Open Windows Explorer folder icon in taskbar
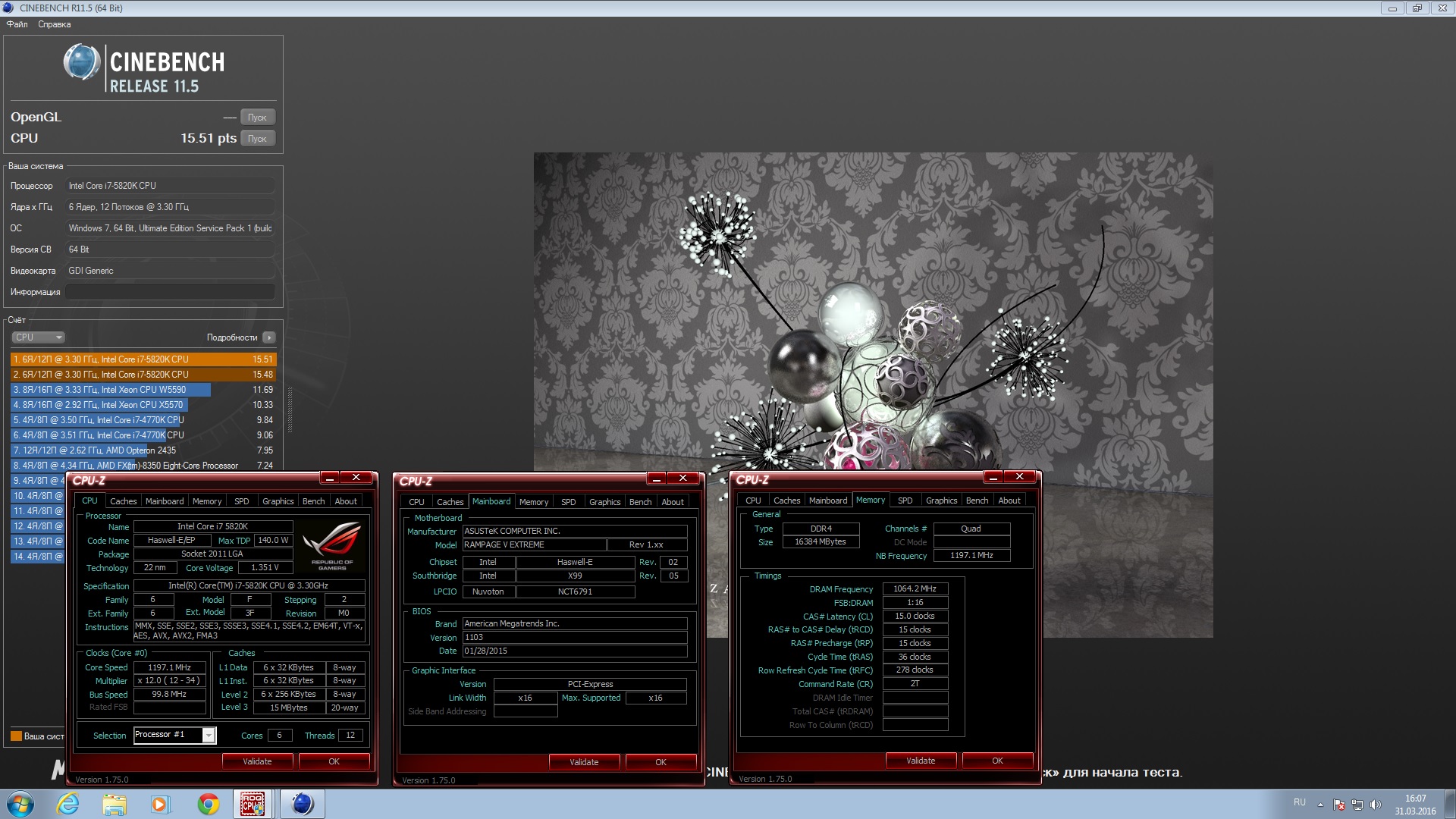This screenshot has width=1456, height=819. (x=115, y=804)
